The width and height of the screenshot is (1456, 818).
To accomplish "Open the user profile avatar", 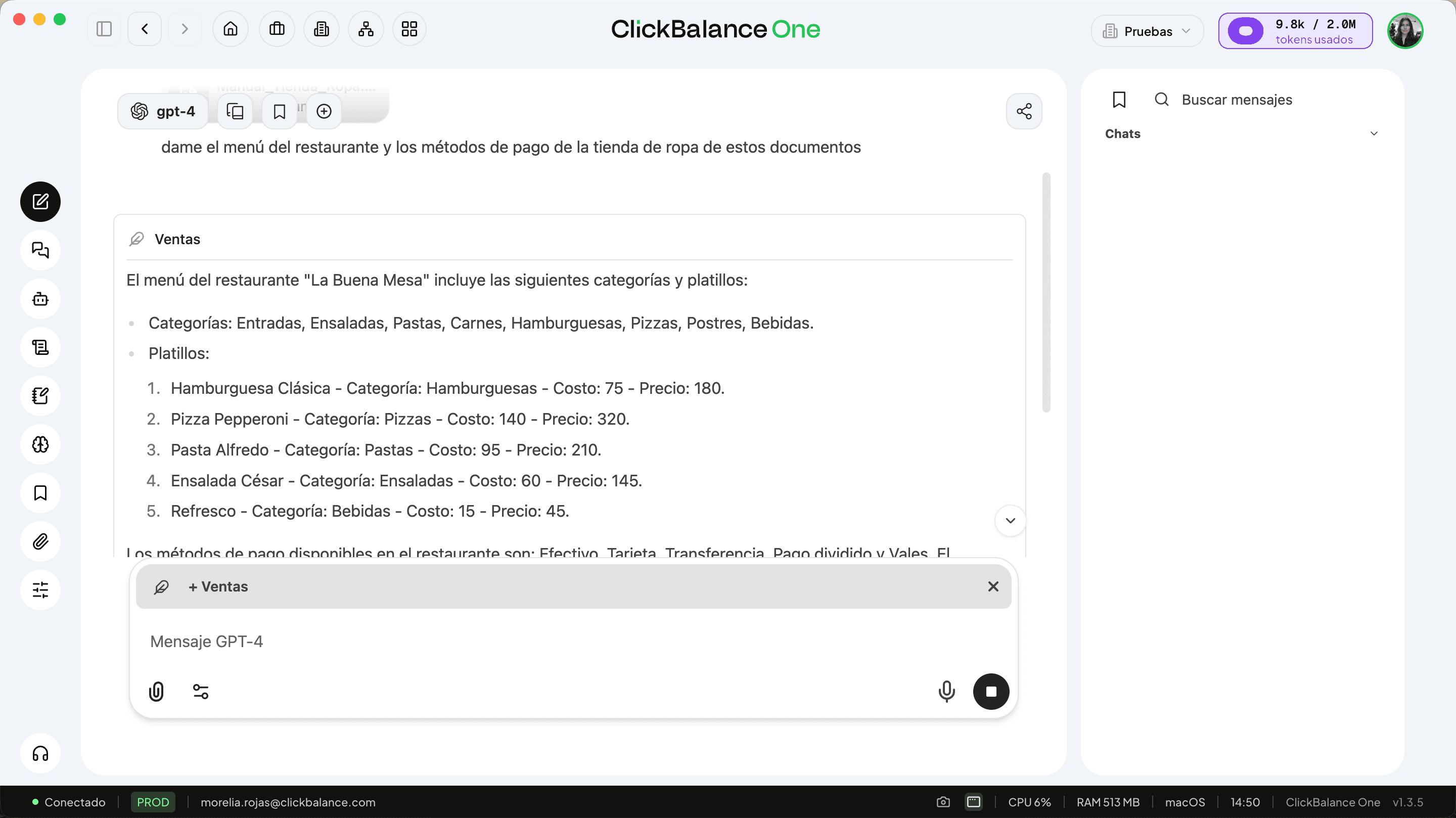I will [1405, 31].
